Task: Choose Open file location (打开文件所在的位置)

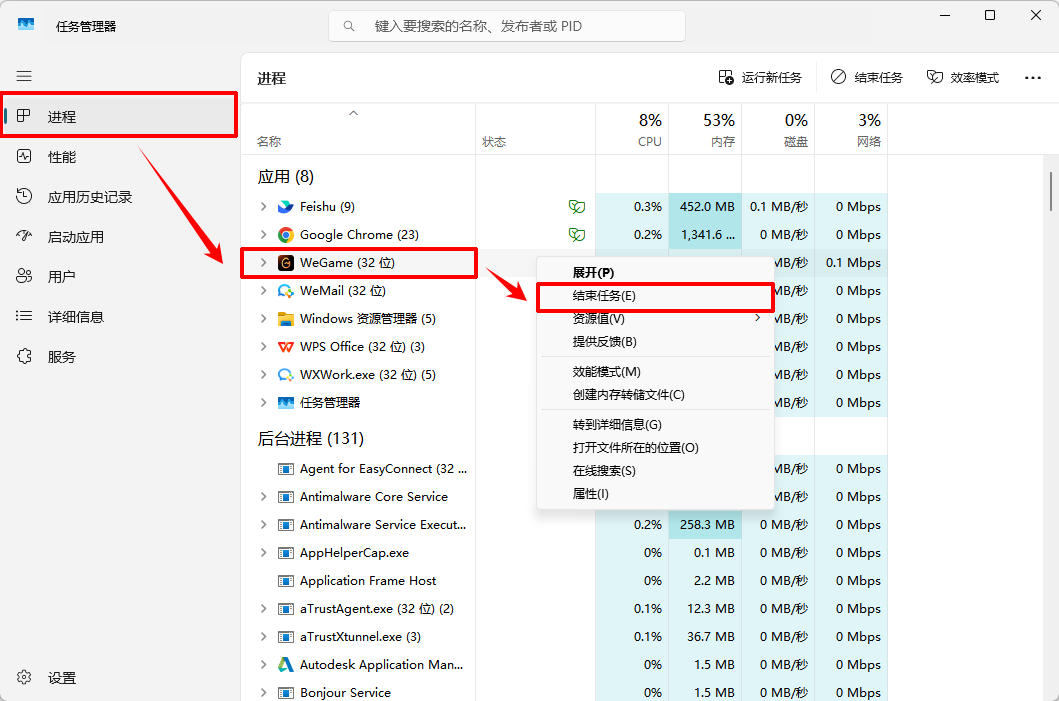Action: click(x=655, y=448)
